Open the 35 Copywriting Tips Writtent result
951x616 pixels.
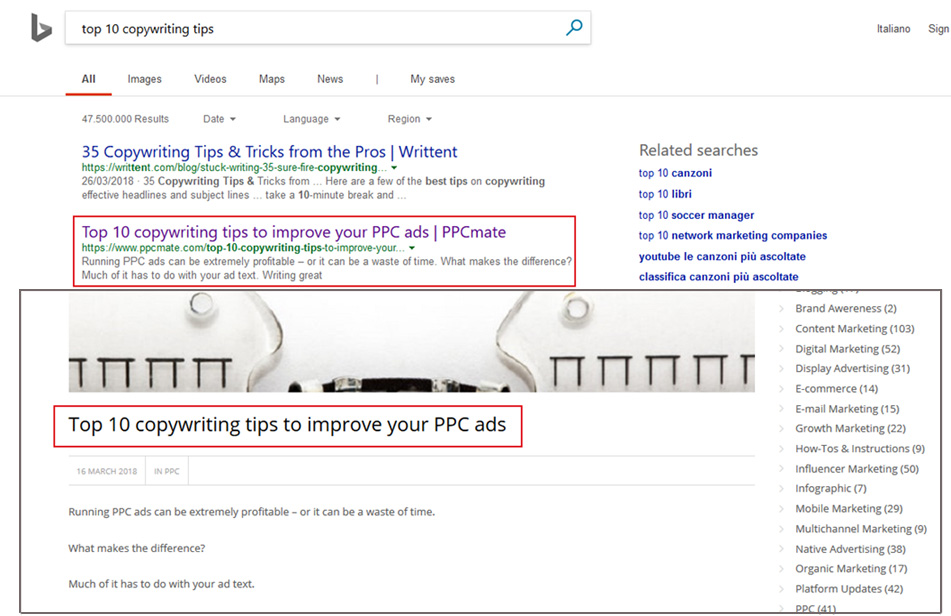click(269, 152)
